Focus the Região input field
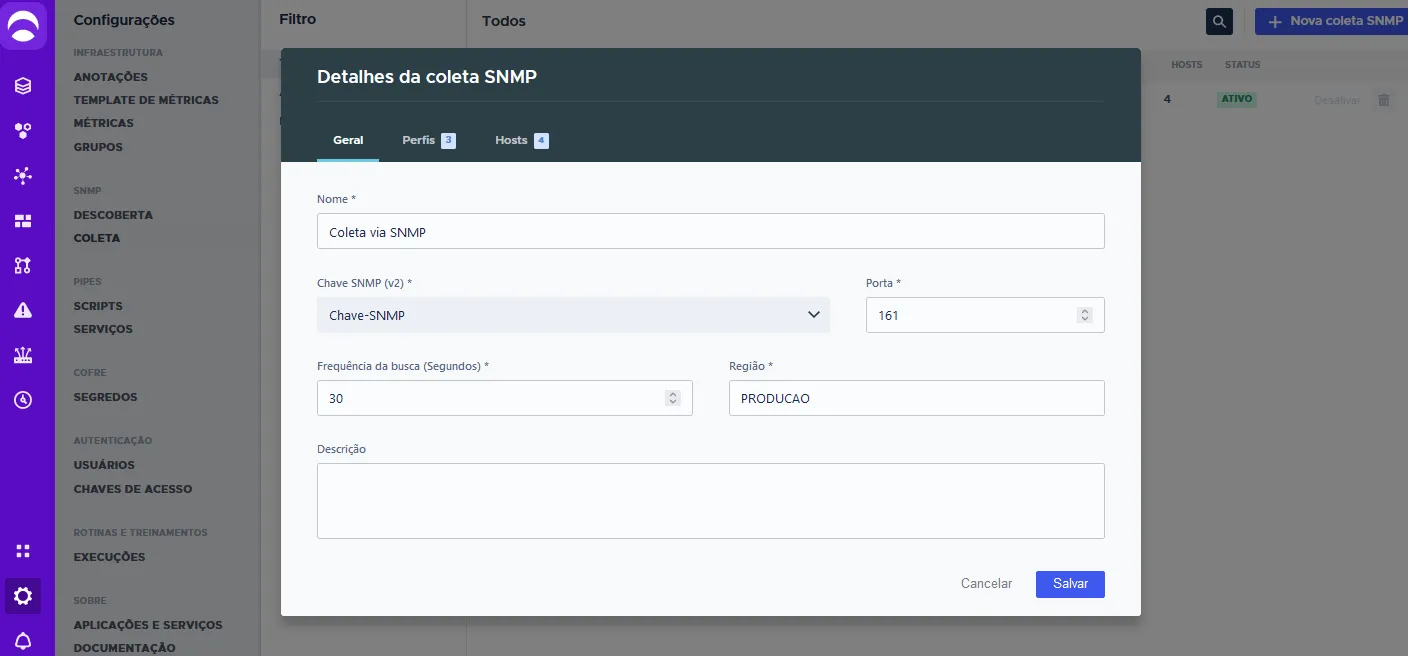This screenshot has width=1408, height=656. (917, 398)
